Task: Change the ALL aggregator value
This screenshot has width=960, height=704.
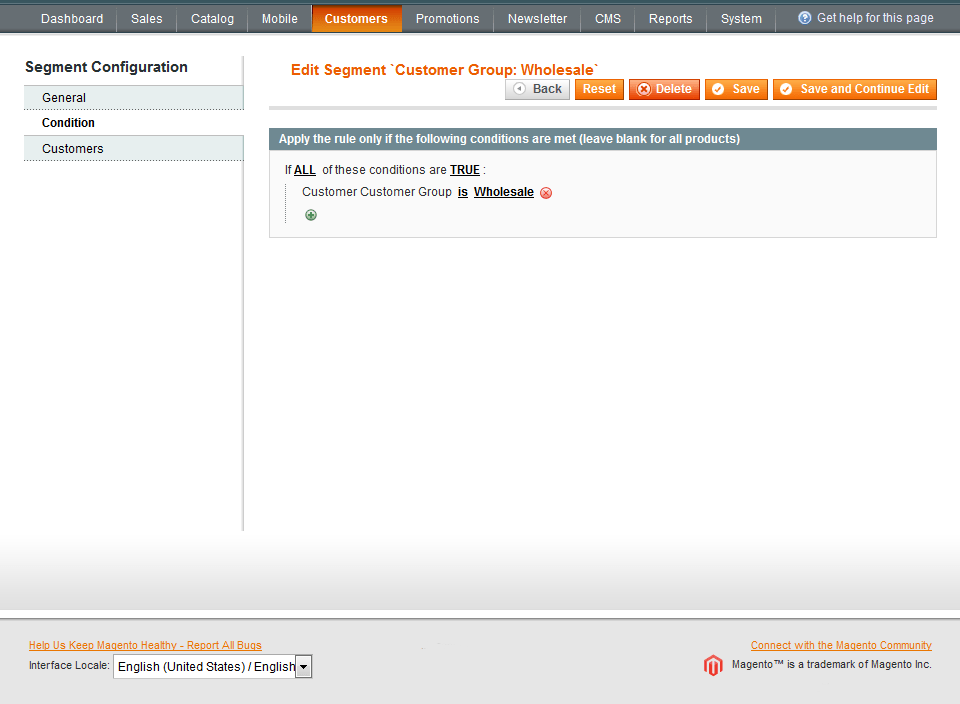Action: click(x=305, y=170)
